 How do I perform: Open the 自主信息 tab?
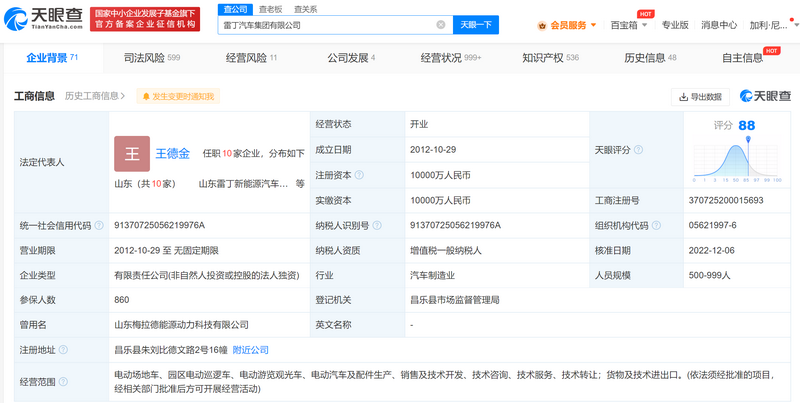point(743,58)
